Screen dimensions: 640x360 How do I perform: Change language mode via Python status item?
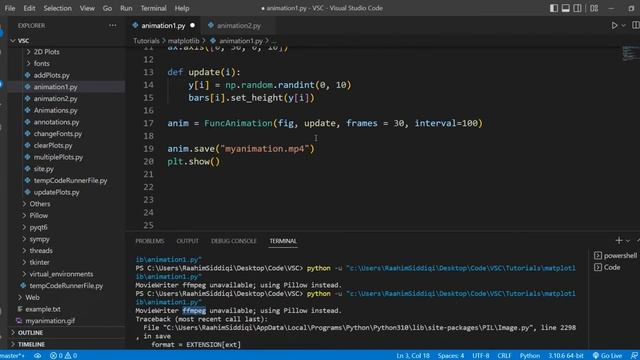(529, 356)
